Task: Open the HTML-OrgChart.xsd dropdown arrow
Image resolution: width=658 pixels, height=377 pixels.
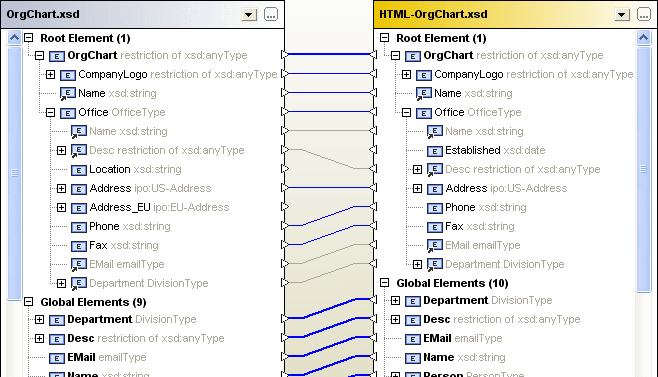Action: (622, 15)
